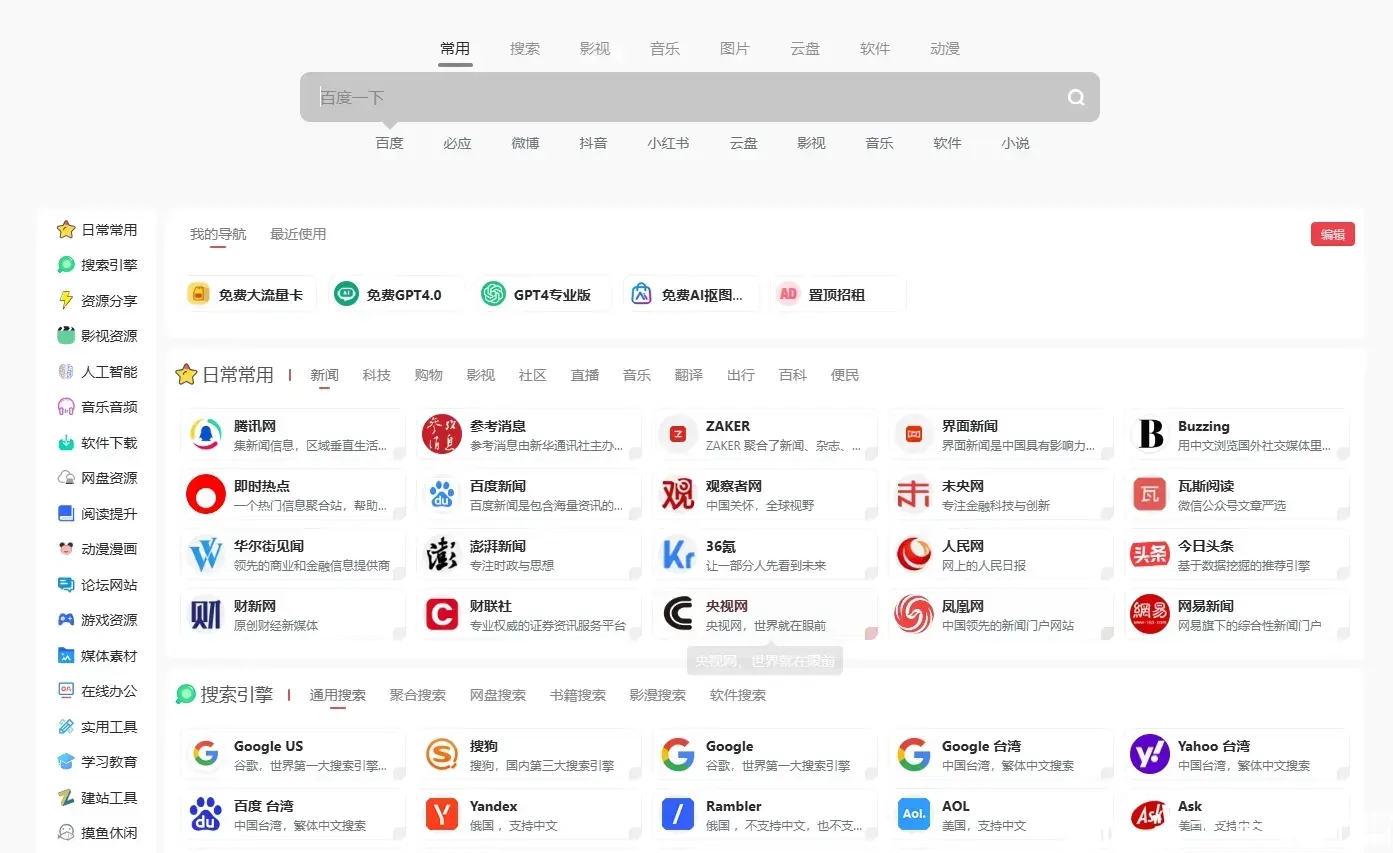Click the Buzzing B logo icon
1393x853 pixels.
pos(1150,435)
